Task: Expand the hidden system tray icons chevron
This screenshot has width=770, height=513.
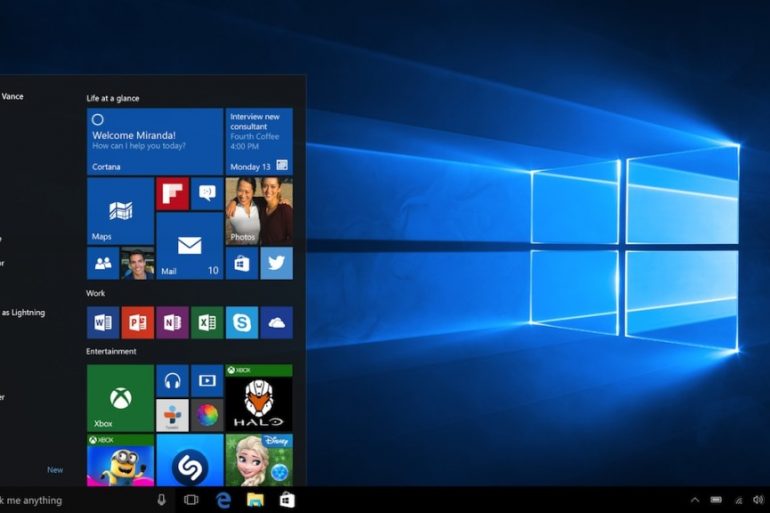Action: pyautogui.click(x=695, y=500)
